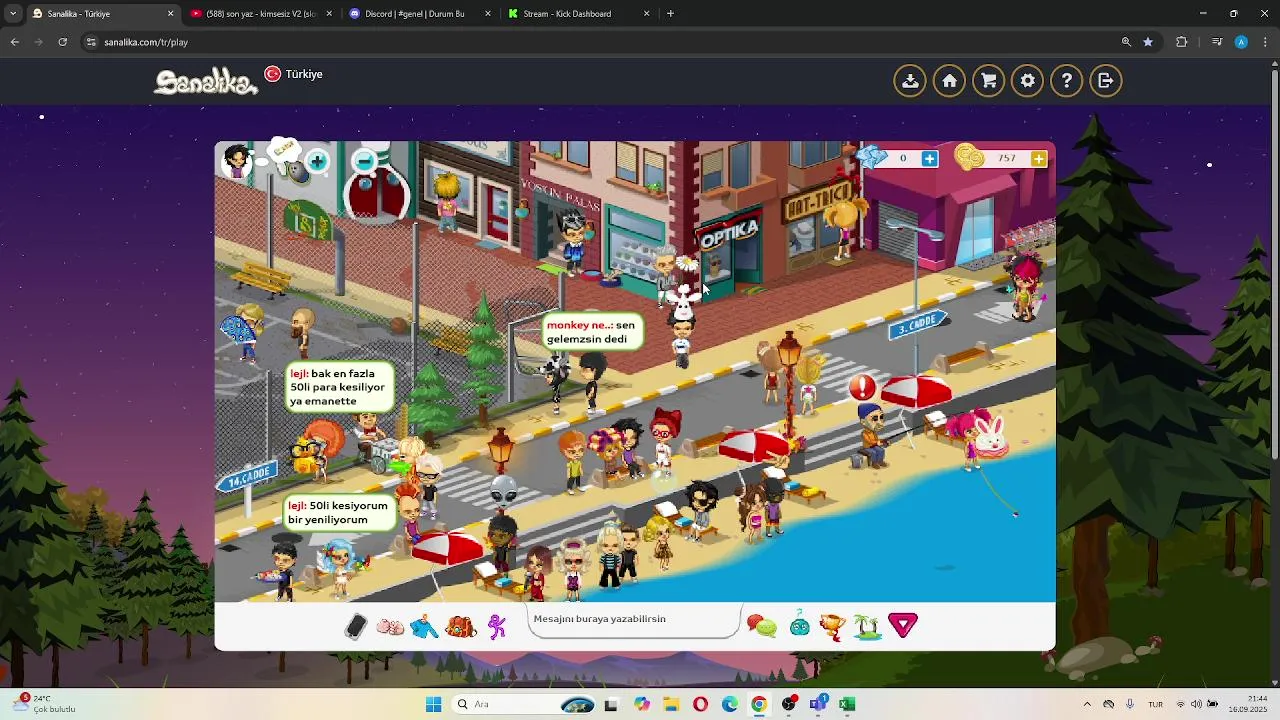Zoom in with the plus magnifier
Viewport: 1280px width, 720px height.
[x=317, y=161]
